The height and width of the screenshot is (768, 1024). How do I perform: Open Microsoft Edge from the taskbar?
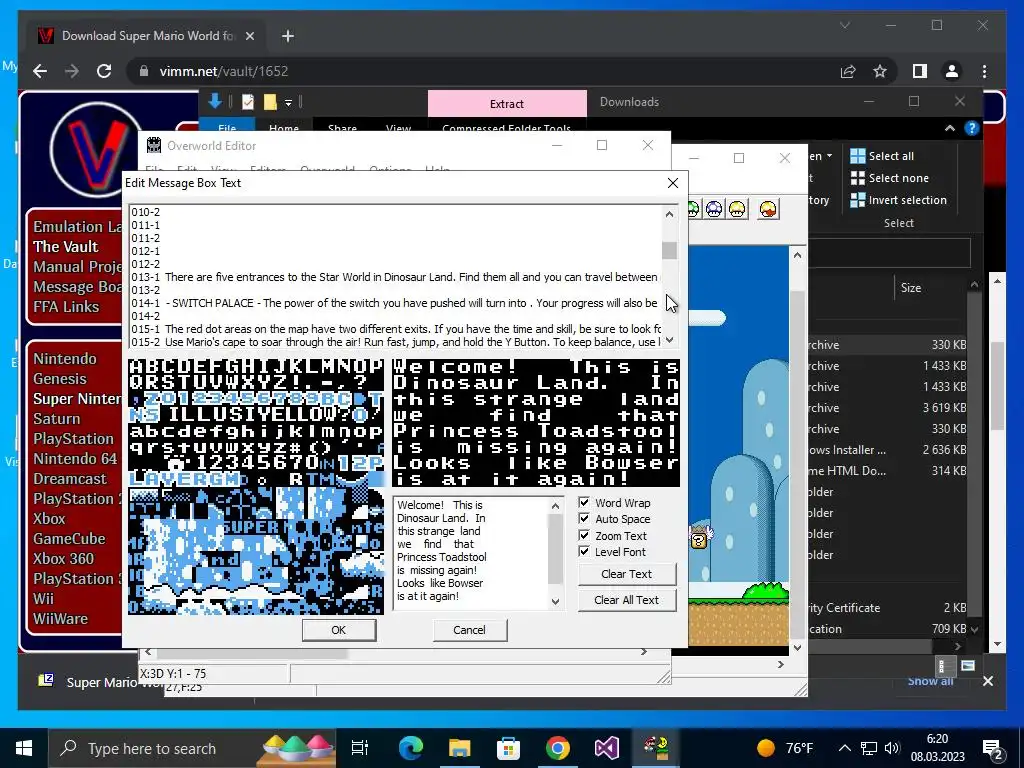(x=410, y=748)
